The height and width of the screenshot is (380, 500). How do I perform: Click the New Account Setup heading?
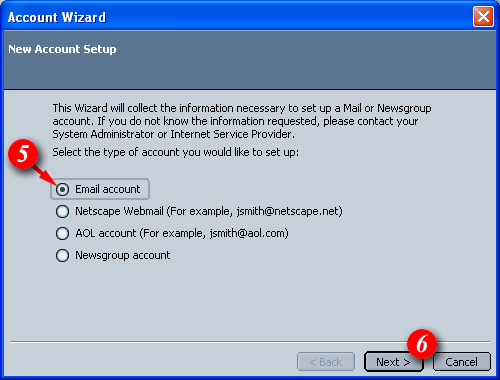[62, 49]
